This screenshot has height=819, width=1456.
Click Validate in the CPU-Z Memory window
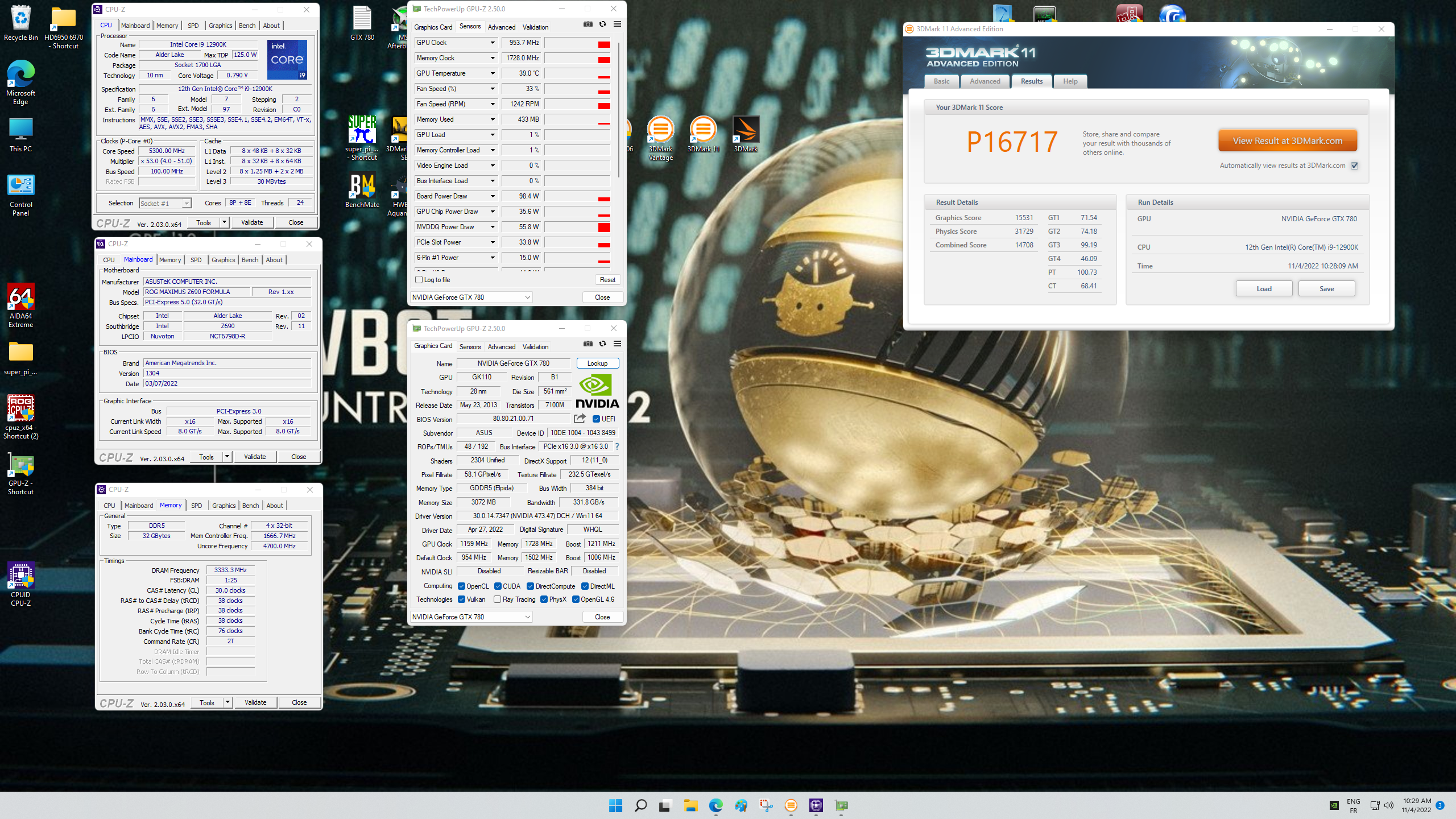255,702
